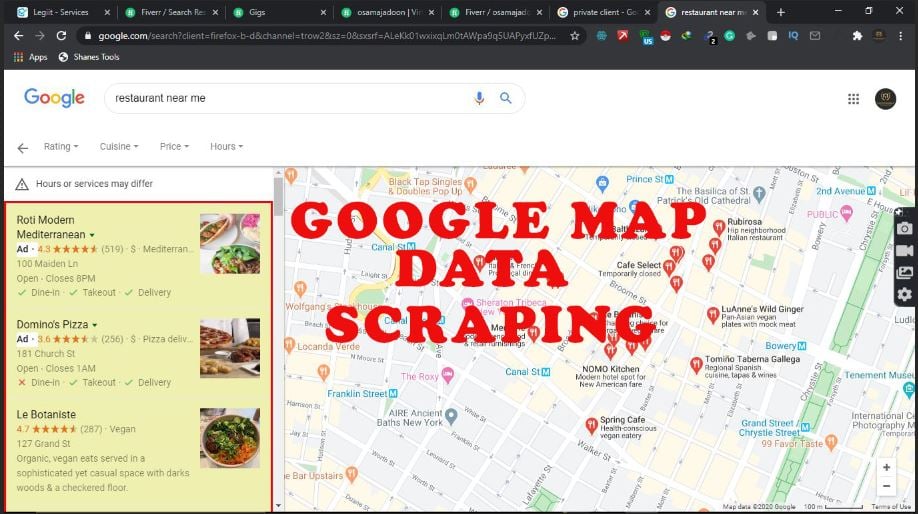The width and height of the screenshot is (918, 514).
Task: Click Tomiño Taberna Gallega map pin
Action: pyautogui.click(x=696, y=365)
